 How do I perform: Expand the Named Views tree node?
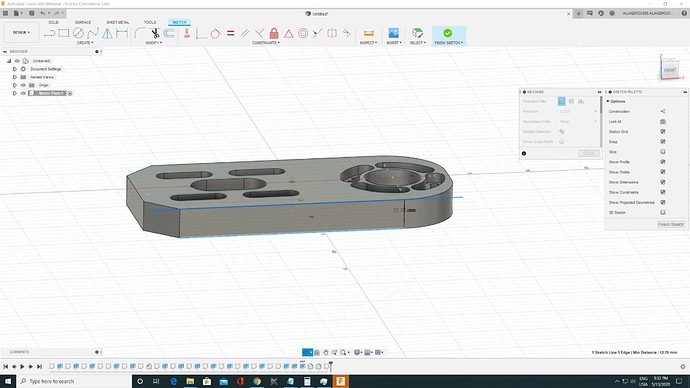click(15, 77)
